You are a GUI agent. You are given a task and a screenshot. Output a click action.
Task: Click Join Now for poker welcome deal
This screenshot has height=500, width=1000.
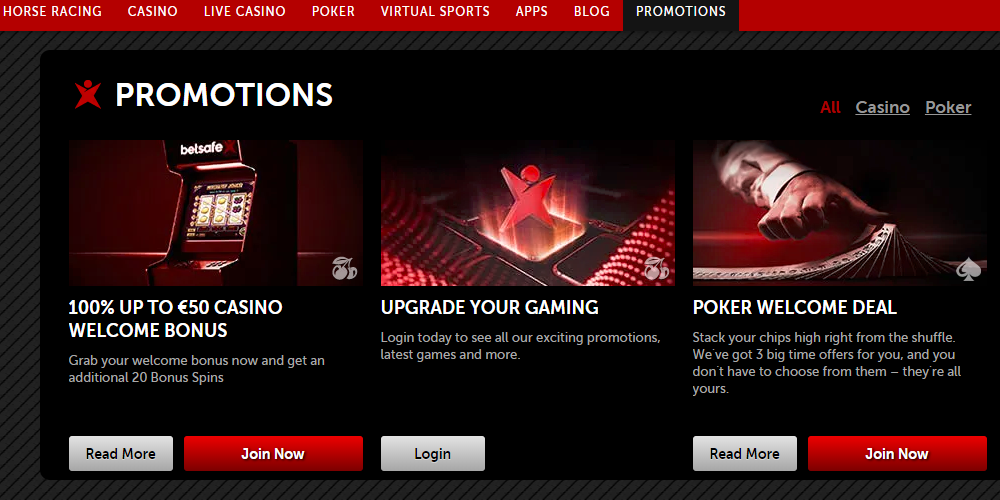coord(897,453)
